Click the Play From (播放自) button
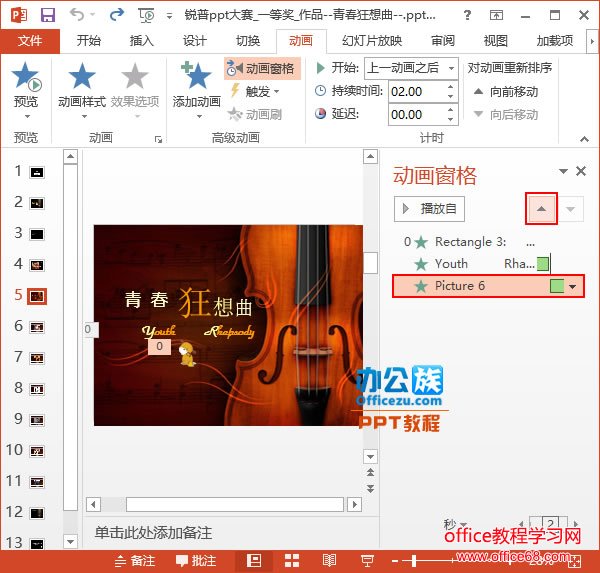This screenshot has width=600, height=573. (430, 208)
